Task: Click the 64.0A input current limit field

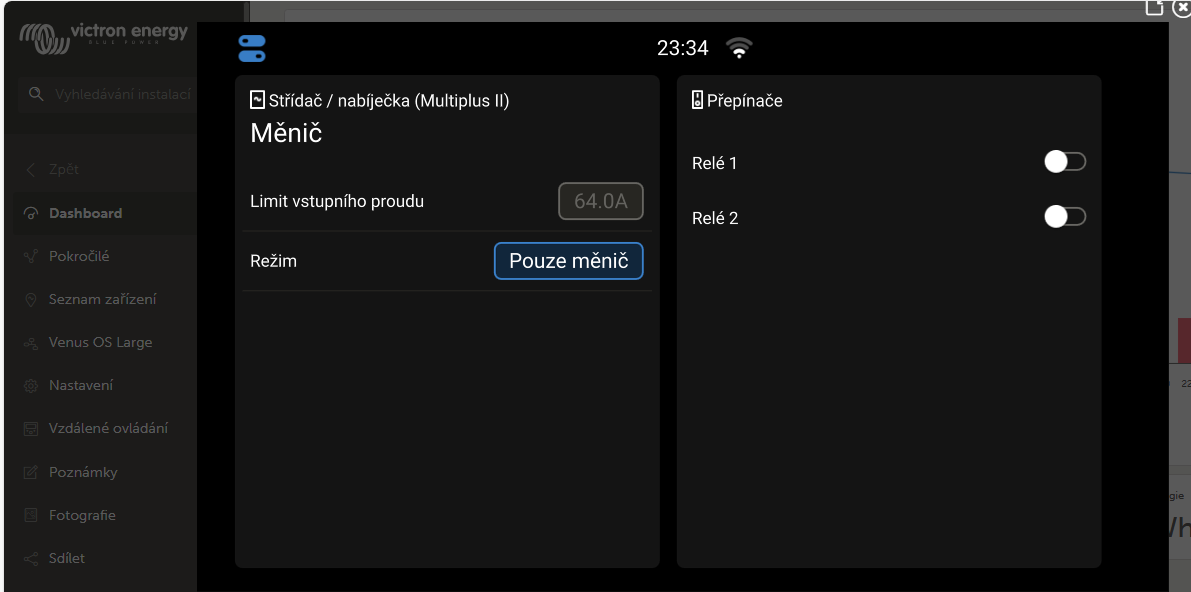Action: pyautogui.click(x=600, y=201)
